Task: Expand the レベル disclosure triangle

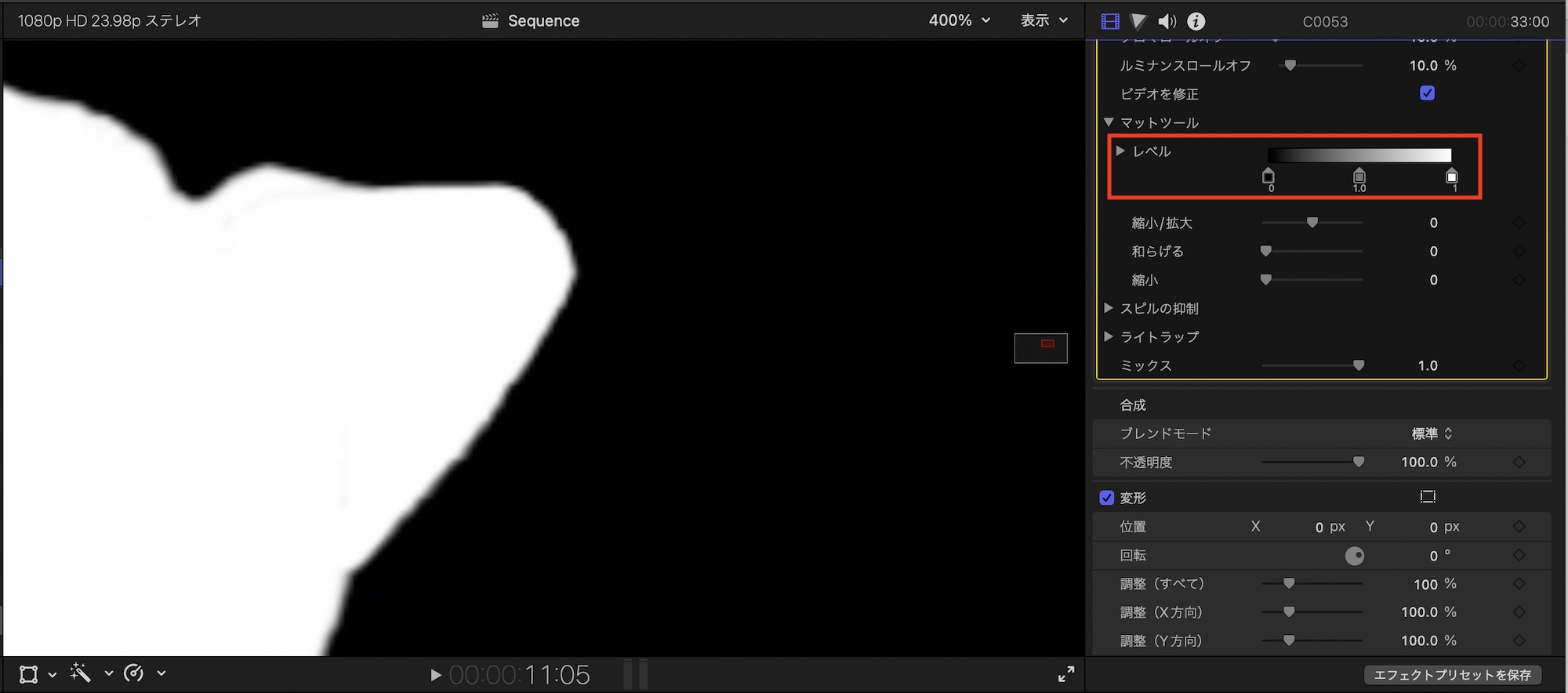Action: (1121, 151)
